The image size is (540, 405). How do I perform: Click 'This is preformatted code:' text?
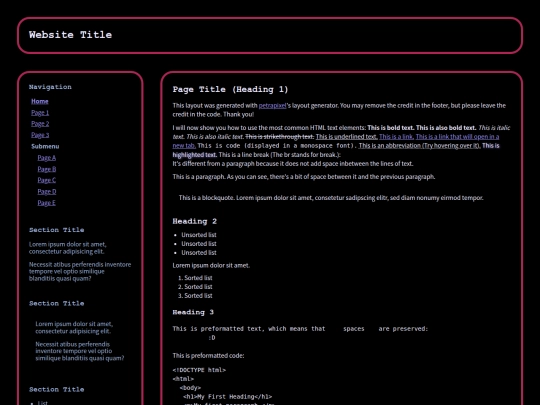coord(208,356)
